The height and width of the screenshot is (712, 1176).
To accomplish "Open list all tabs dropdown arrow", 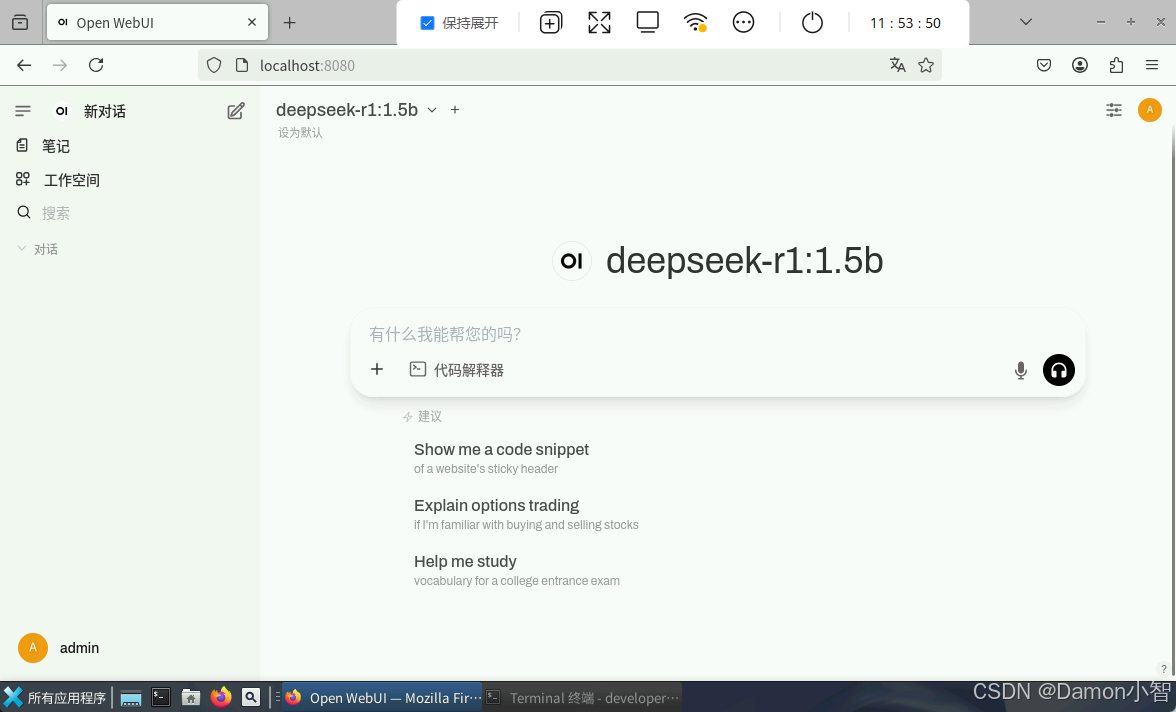I will 1026,22.
